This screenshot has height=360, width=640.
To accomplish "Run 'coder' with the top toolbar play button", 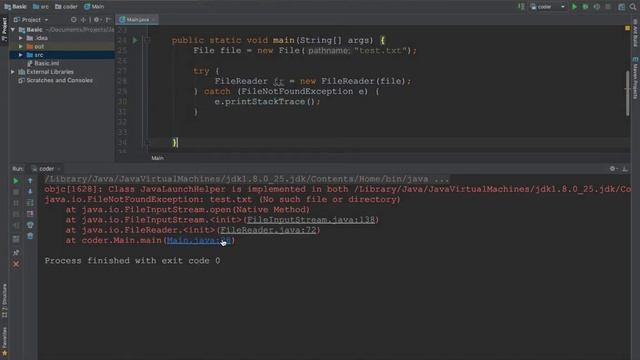I will coord(574,7).
